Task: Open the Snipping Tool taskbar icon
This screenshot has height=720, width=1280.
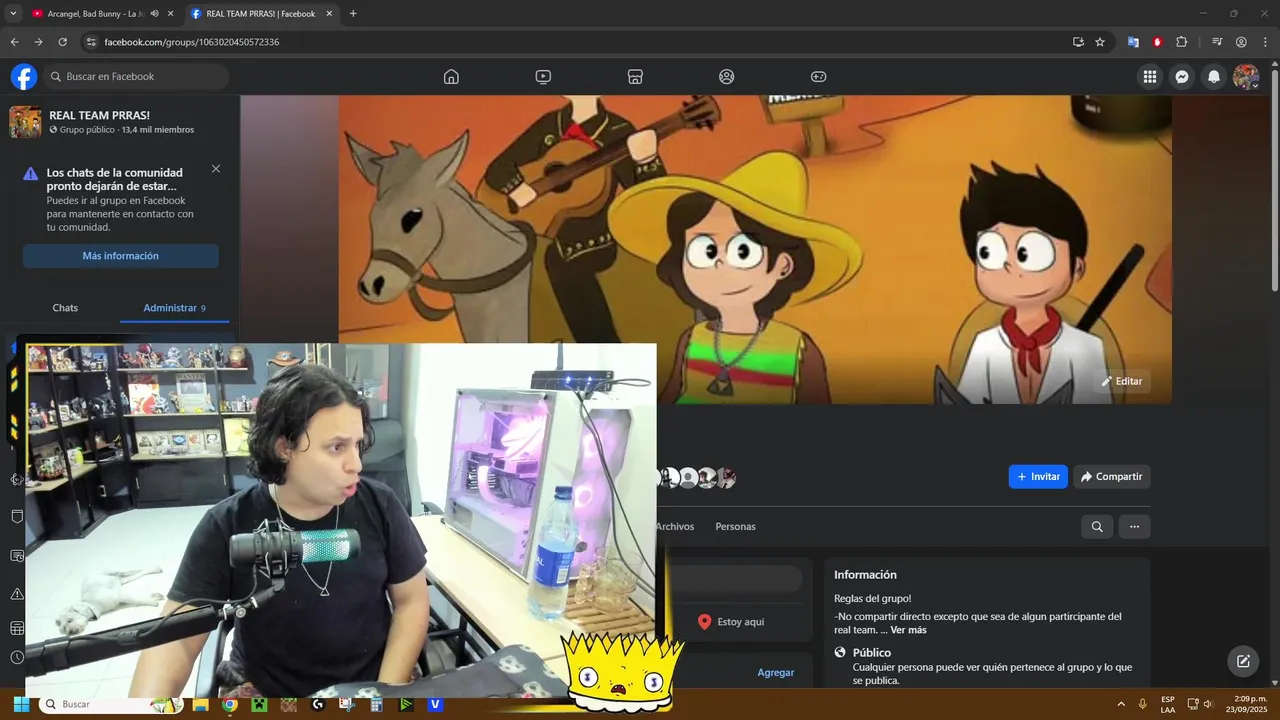Action: [347, 704]
